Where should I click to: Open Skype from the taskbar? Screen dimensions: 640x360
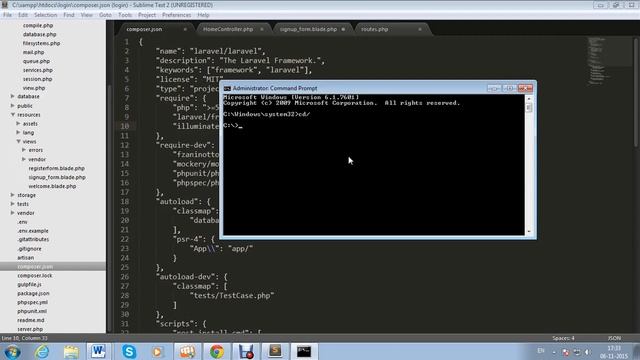tap(129, 351)
